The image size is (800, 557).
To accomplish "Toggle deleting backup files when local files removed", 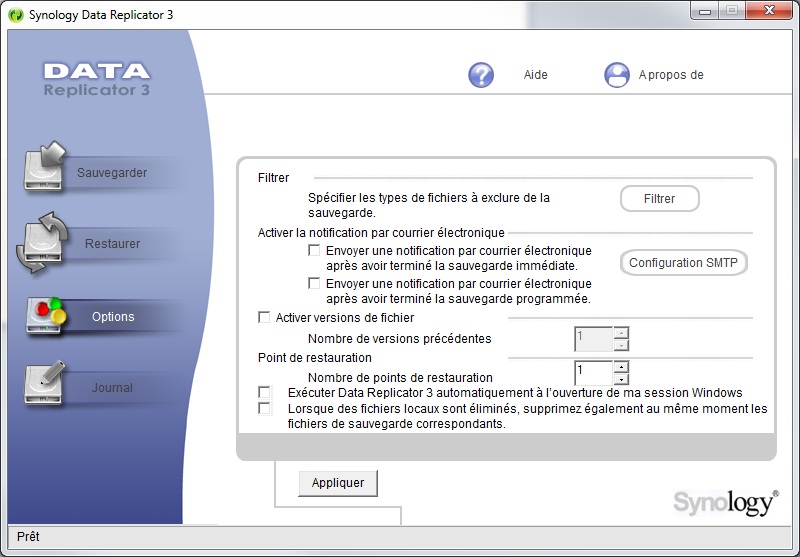I will click(x=264, y=408).
